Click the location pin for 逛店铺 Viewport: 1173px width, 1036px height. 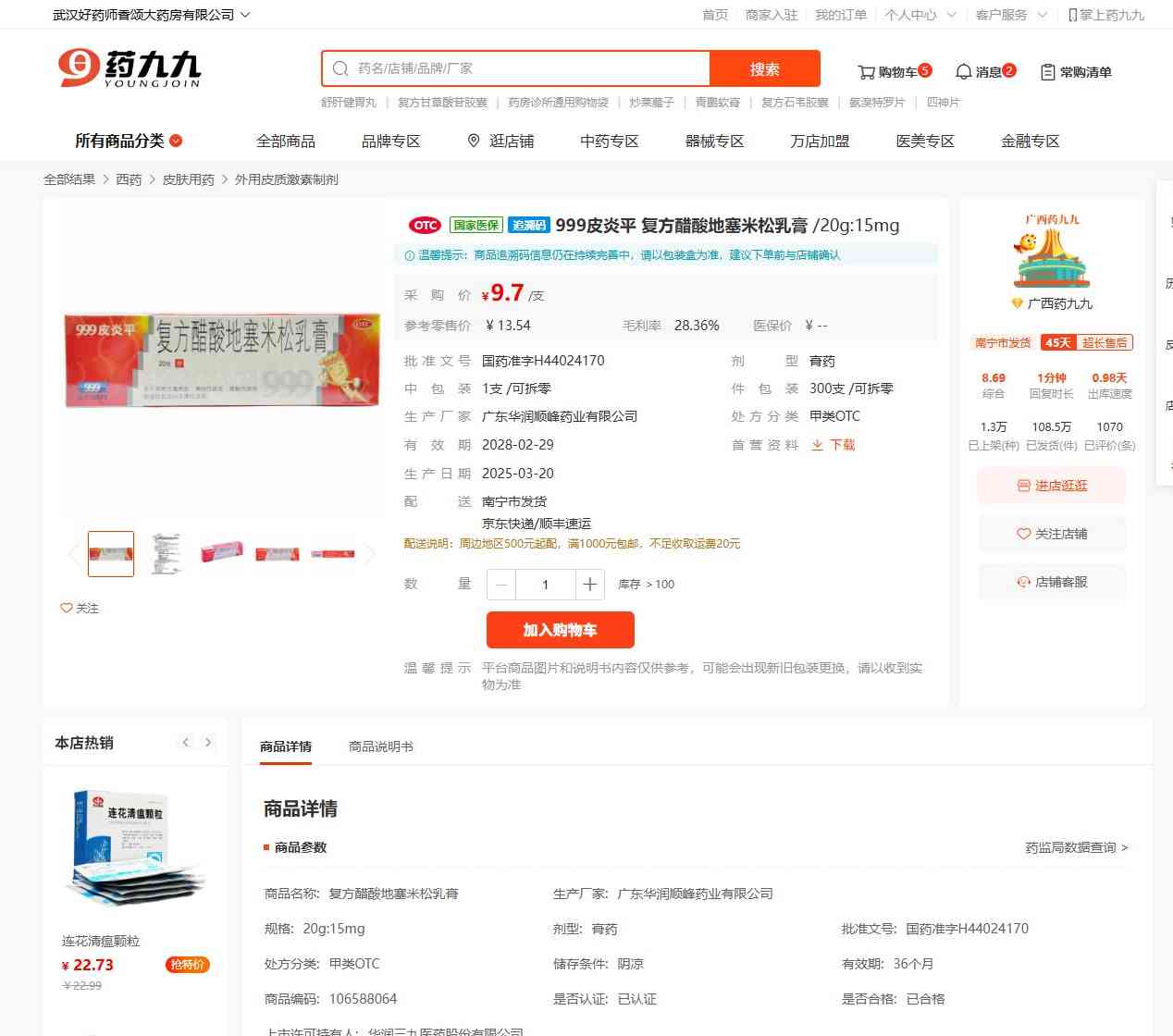coord(474,141)
